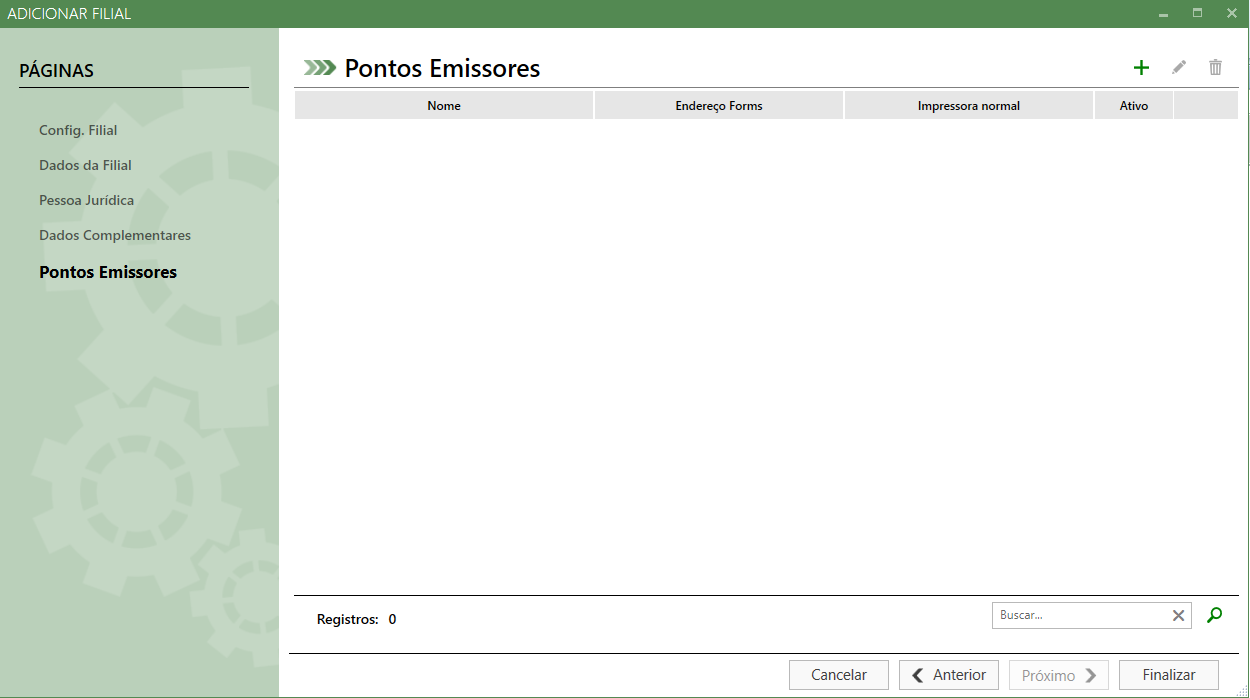Viewport: 1250px width, 698px height.
Task: Click the green magnifier search icon
Action: tap(1214, 616)
